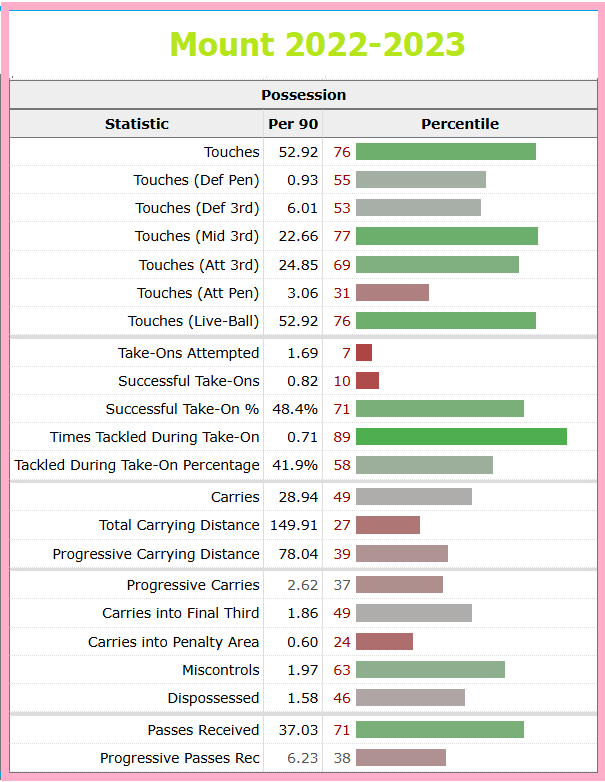Screen dimensions: 605x782
Task: Click the Percentile column header
Action: point(460,124)
